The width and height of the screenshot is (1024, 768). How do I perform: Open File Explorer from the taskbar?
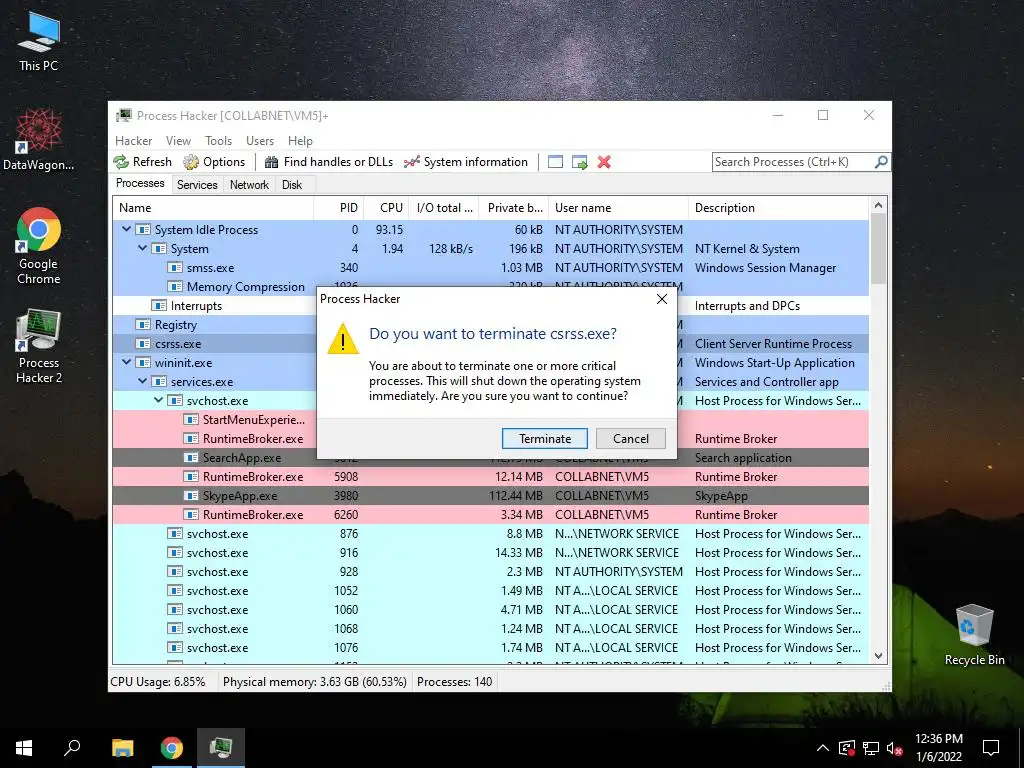122,748
